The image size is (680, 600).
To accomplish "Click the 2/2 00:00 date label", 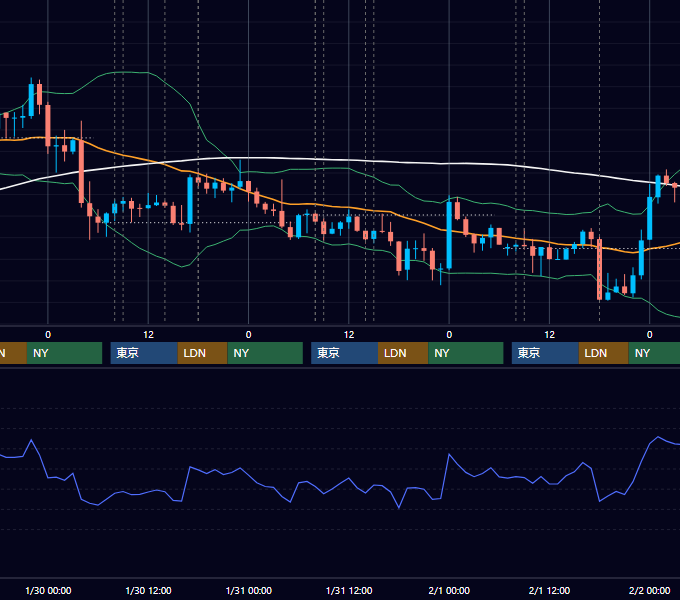I will tap(650, 590).
